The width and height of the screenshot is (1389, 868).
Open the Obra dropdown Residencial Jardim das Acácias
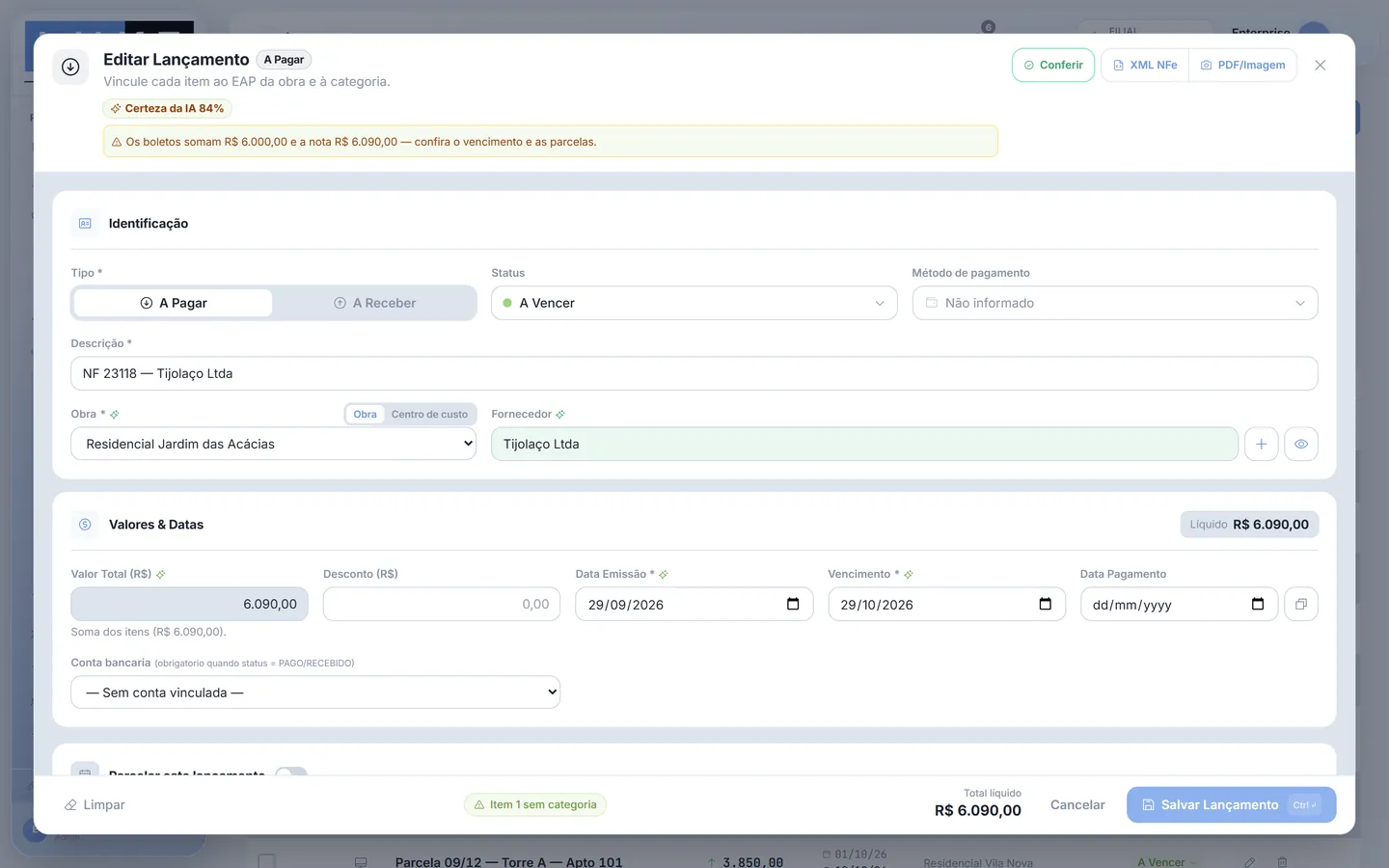click(274, 444)
